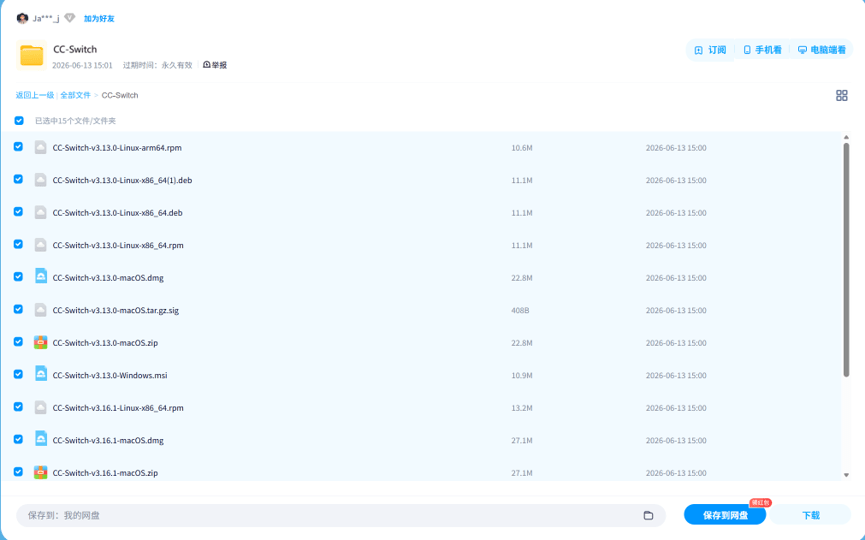This screenshot has height=540, width=865.
Task: Select file name CC-Switch-v3.13.0-Linux-x86_64(1).deb
Action: point(122,180)
